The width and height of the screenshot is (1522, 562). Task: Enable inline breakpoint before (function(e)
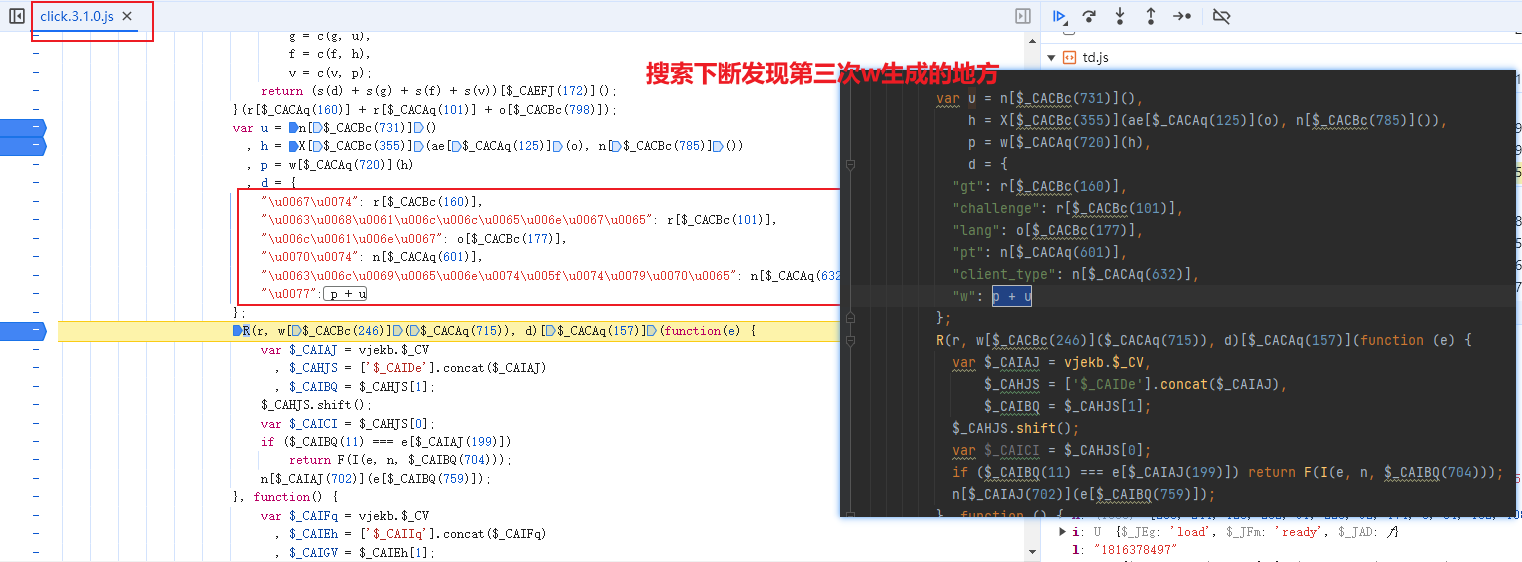click(652, 330)
